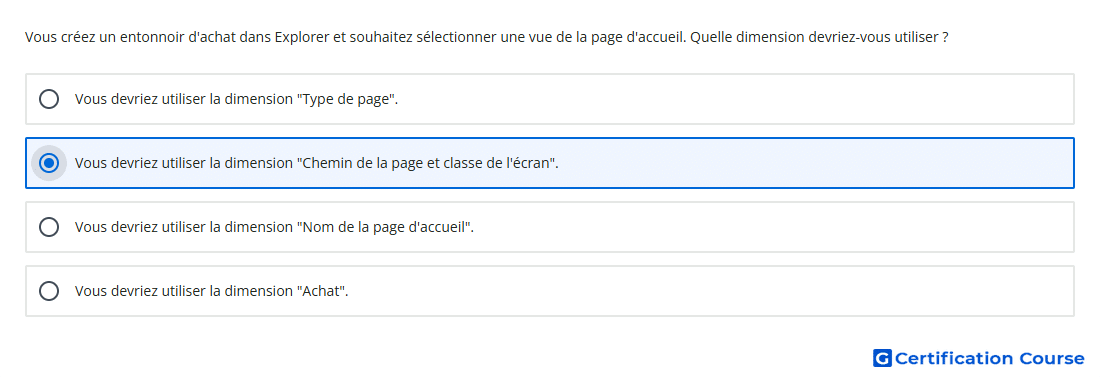Viewport: 1100px width, 377px height.
Task: Click the answer text mentioning "Type de page"
Action: [236, 99]
